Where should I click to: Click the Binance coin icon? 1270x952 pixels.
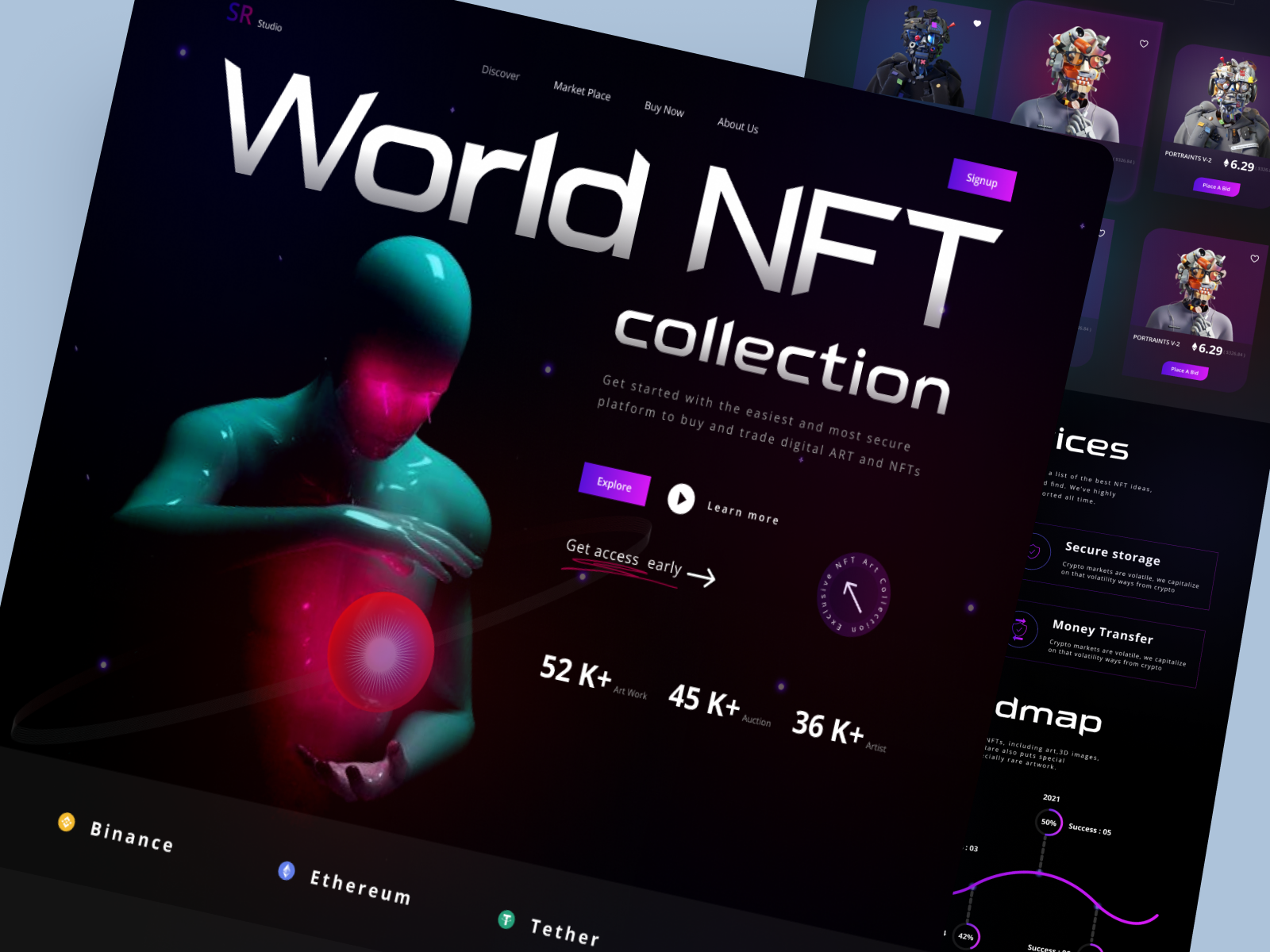[67, 822]
